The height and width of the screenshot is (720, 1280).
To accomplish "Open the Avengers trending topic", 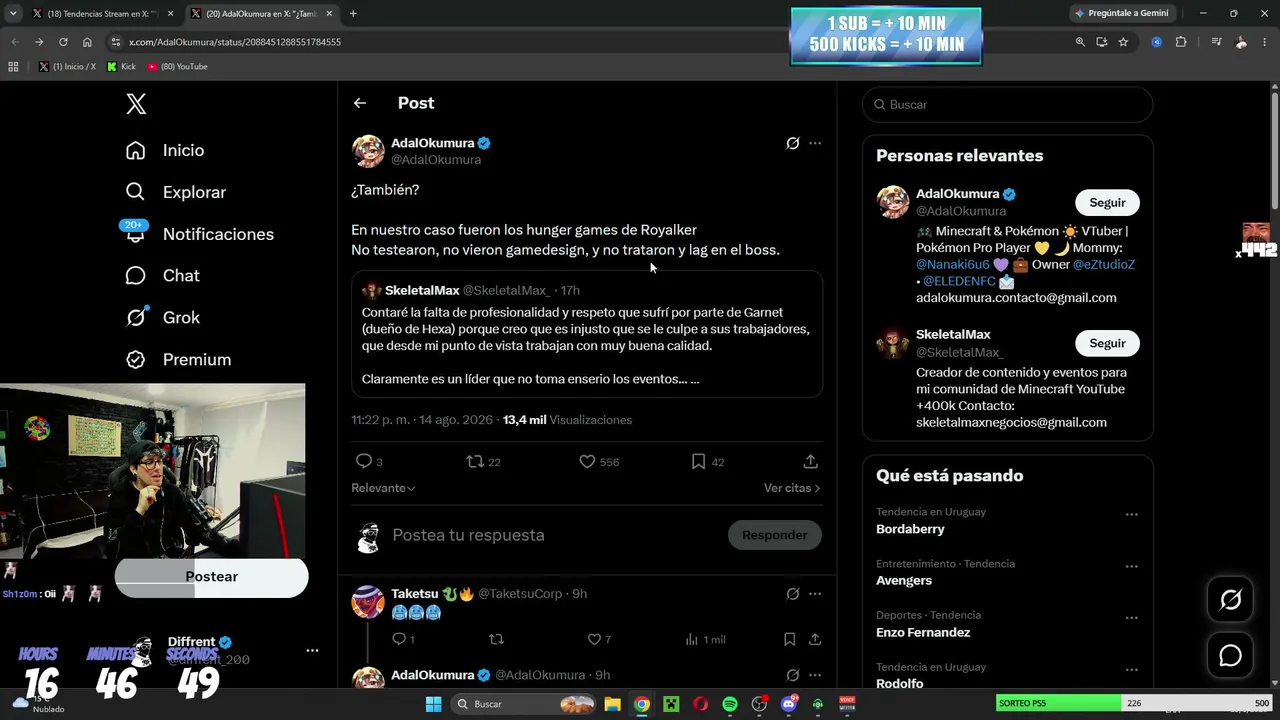I will pyautogui.click(x=904, y=581).
